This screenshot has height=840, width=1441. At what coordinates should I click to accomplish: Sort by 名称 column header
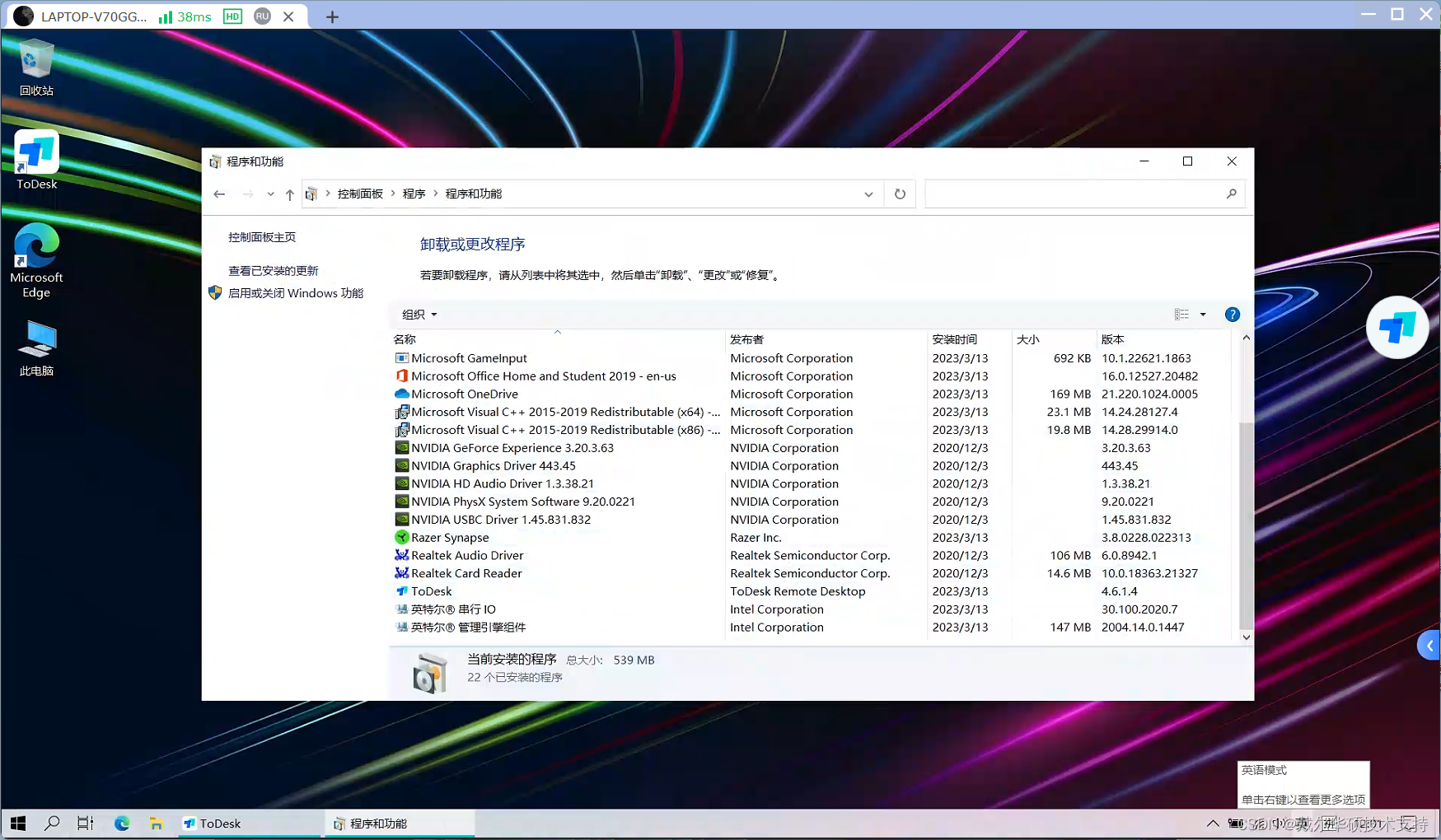click(557, 339)
